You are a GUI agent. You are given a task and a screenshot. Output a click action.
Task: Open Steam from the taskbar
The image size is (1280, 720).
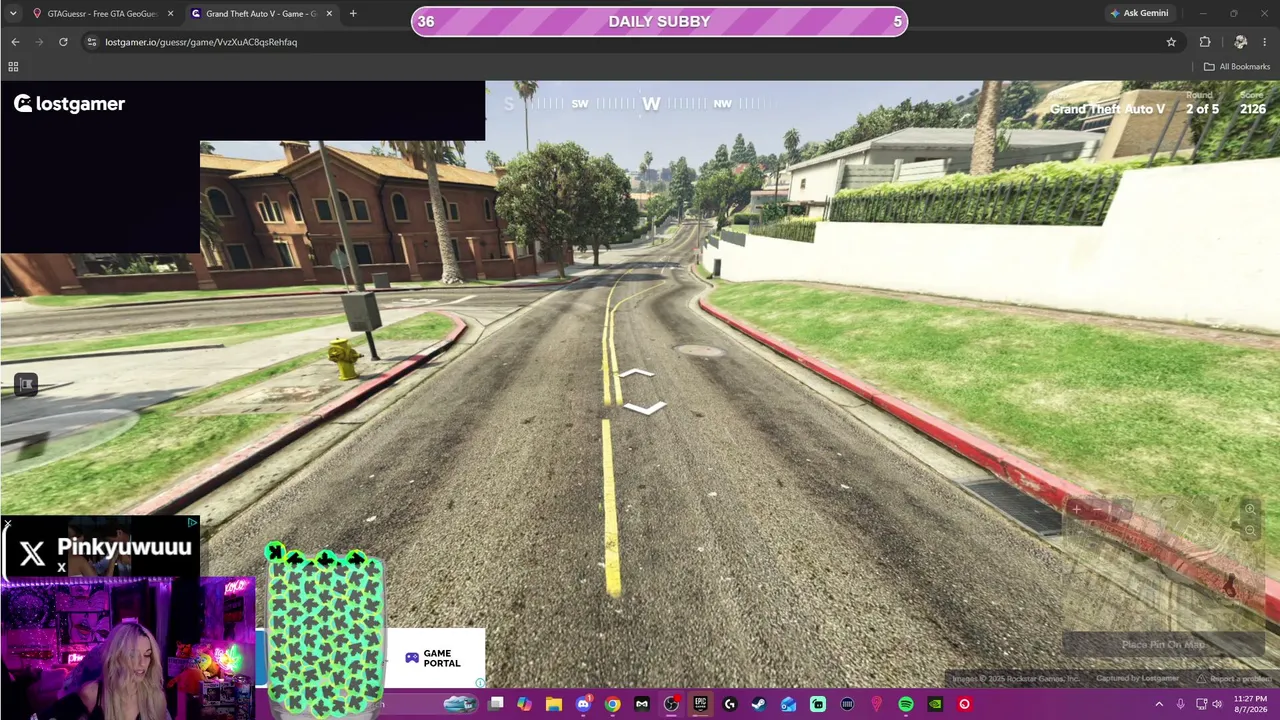pyautogui.click(x=759, y=704)
